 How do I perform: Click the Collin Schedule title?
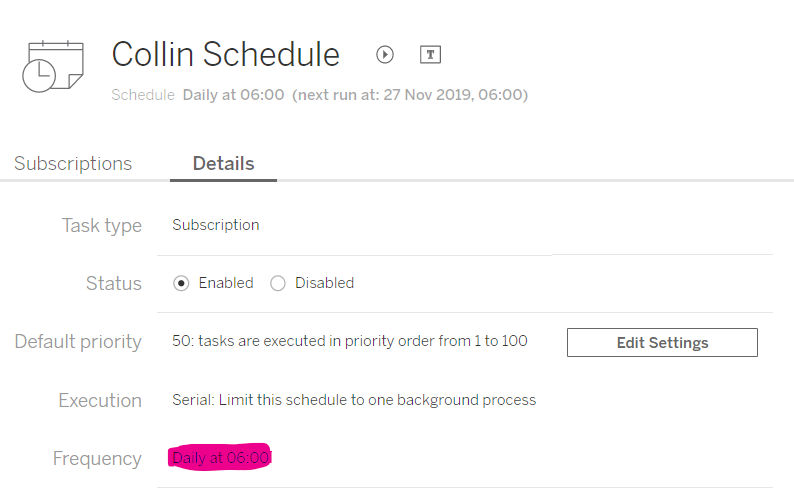(225, 54)
